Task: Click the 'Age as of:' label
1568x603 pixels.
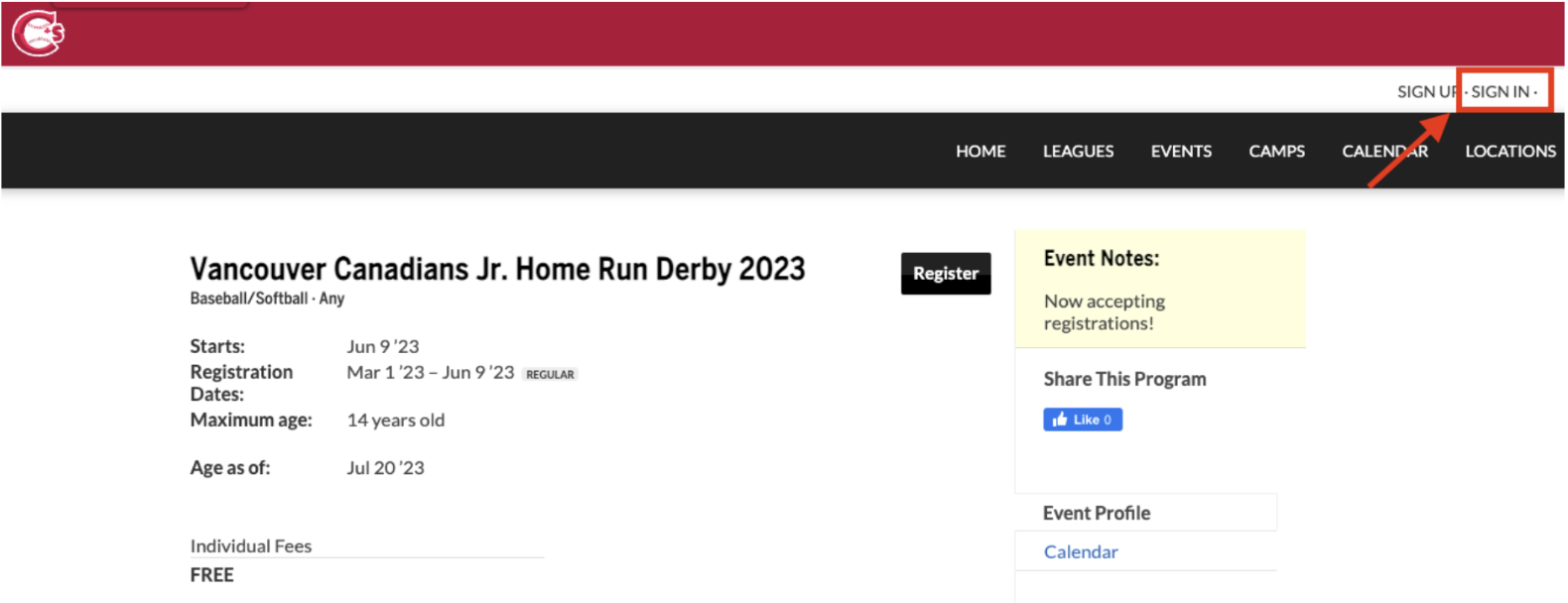Action: pyautogui.click(x=230, y=467)
